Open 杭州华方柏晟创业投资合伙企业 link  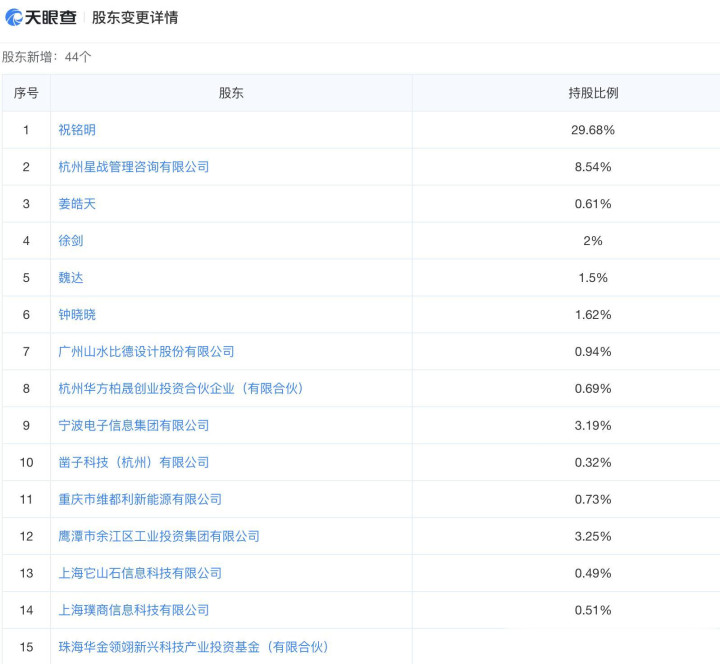pos(180,388)
